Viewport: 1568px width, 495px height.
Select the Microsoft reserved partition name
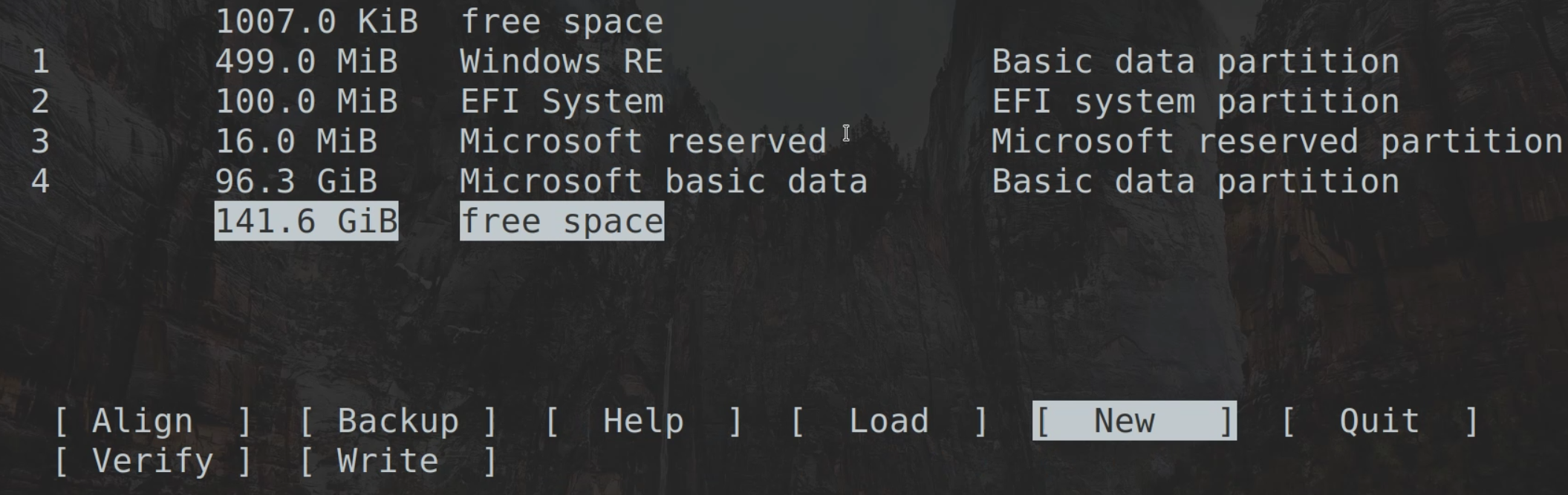pos(1276,142)
